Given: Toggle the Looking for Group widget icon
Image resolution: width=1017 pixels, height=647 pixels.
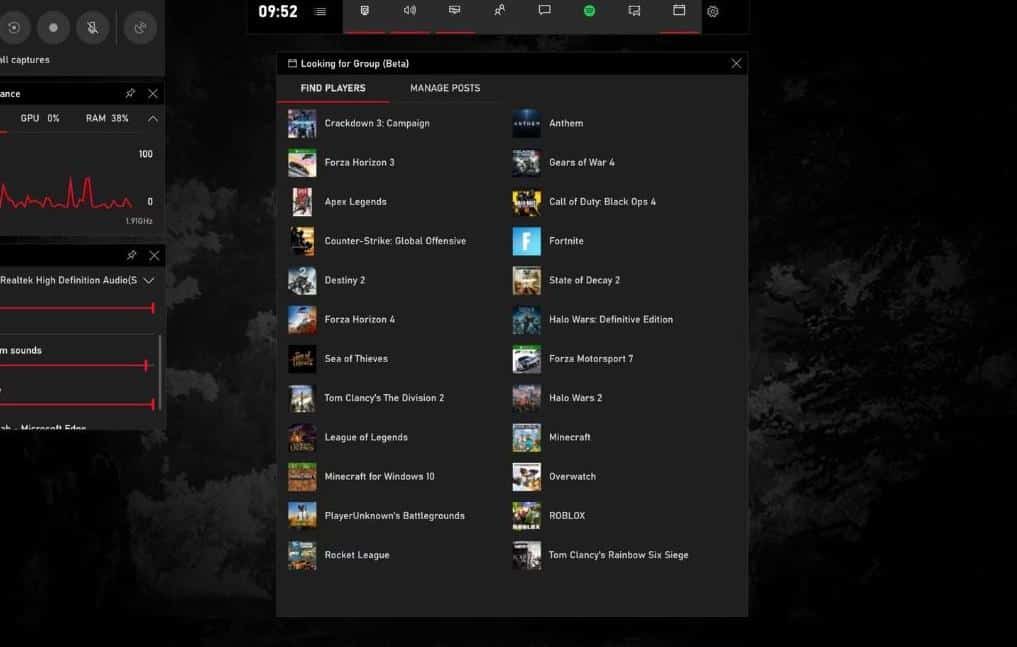Looking at the screenshot, I should pyautogui.click(x=679, y=11).
